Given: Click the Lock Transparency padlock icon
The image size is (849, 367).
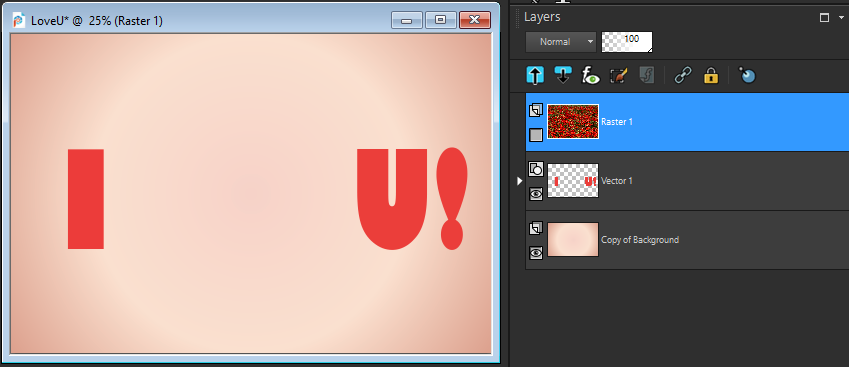Looking at the screenshot, I should point(710,75).
